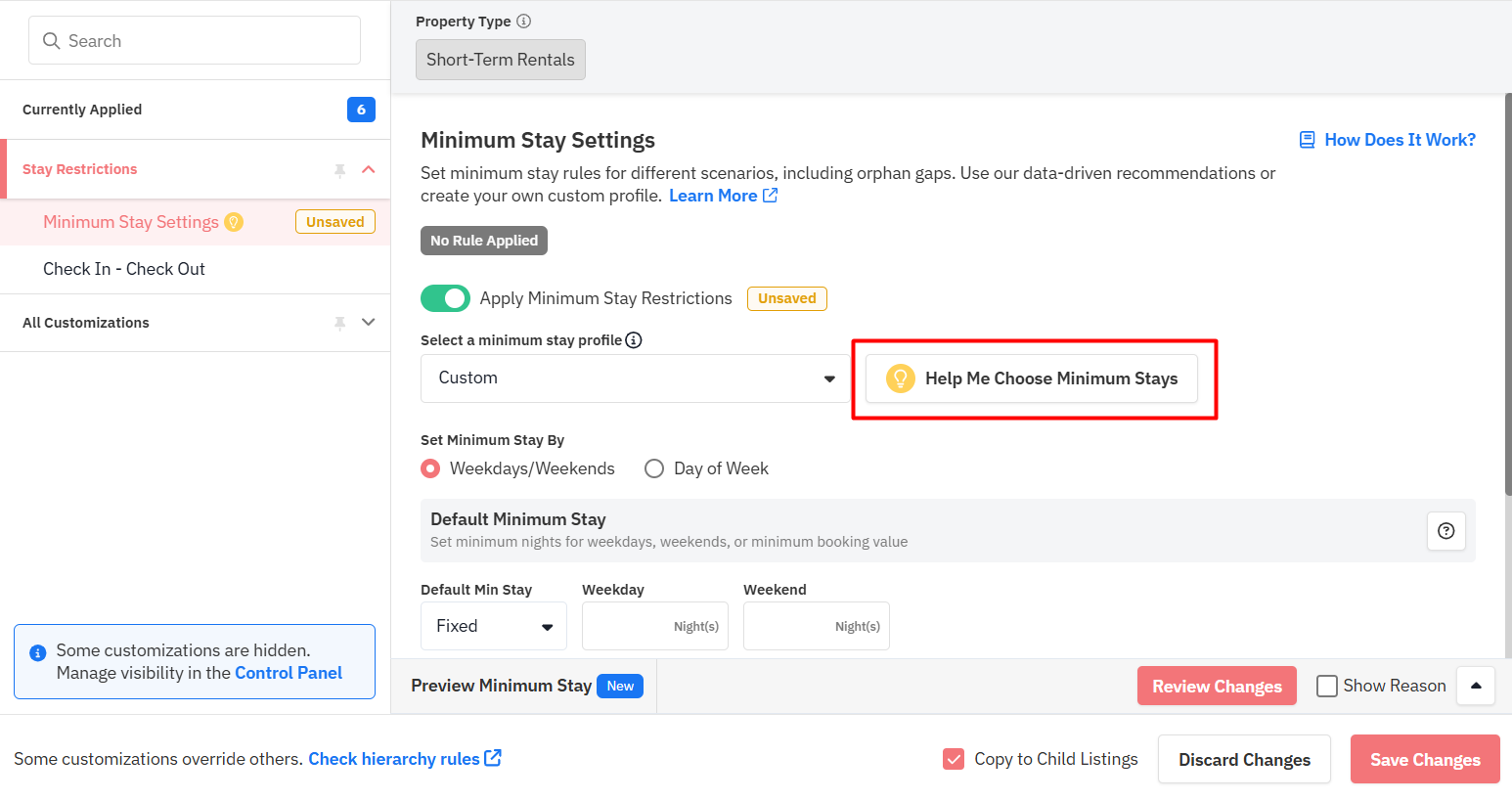
Task: Click the Minimum Stay Settings page heading
Action: coord(538,140)
